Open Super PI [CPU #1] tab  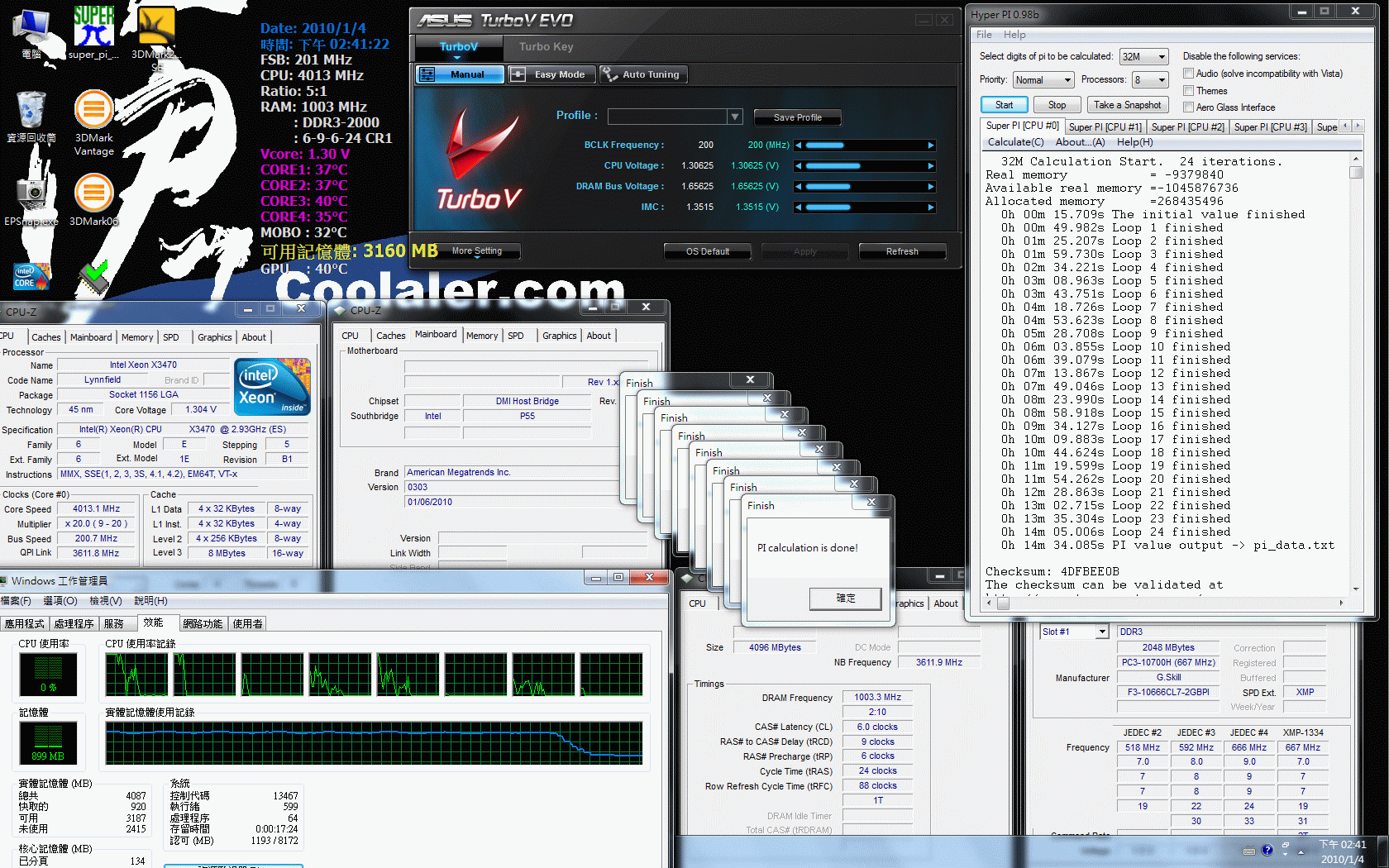pos(1105,127)
